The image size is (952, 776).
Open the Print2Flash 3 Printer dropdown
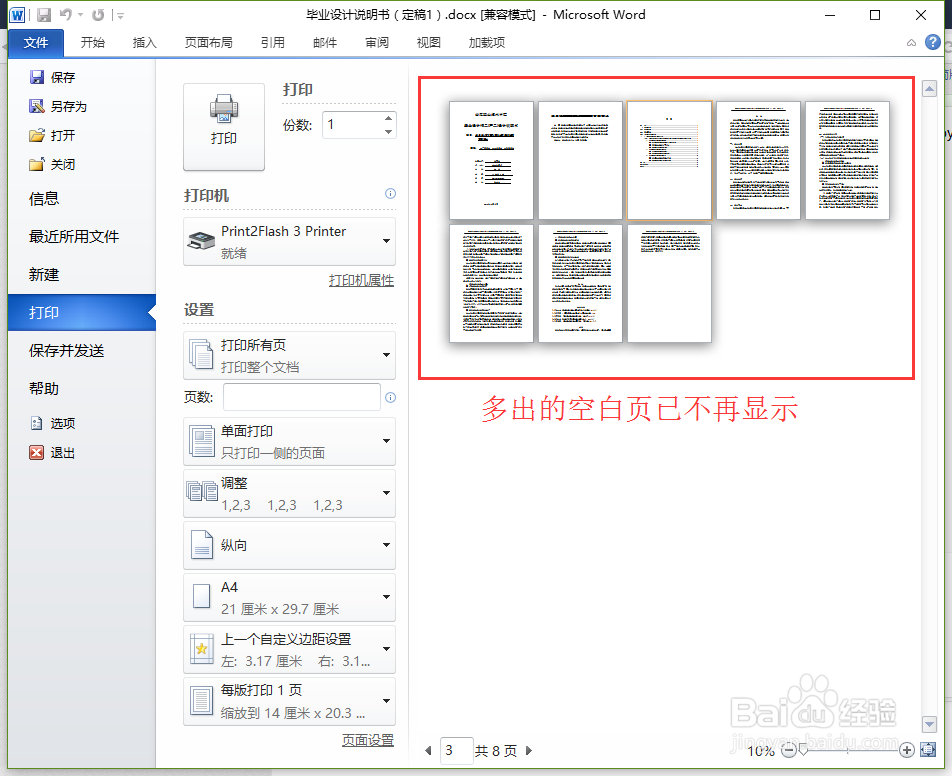coord(289,241)
